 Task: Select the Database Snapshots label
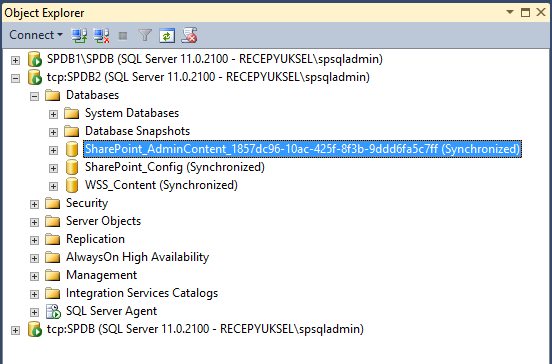coord(138,131)
